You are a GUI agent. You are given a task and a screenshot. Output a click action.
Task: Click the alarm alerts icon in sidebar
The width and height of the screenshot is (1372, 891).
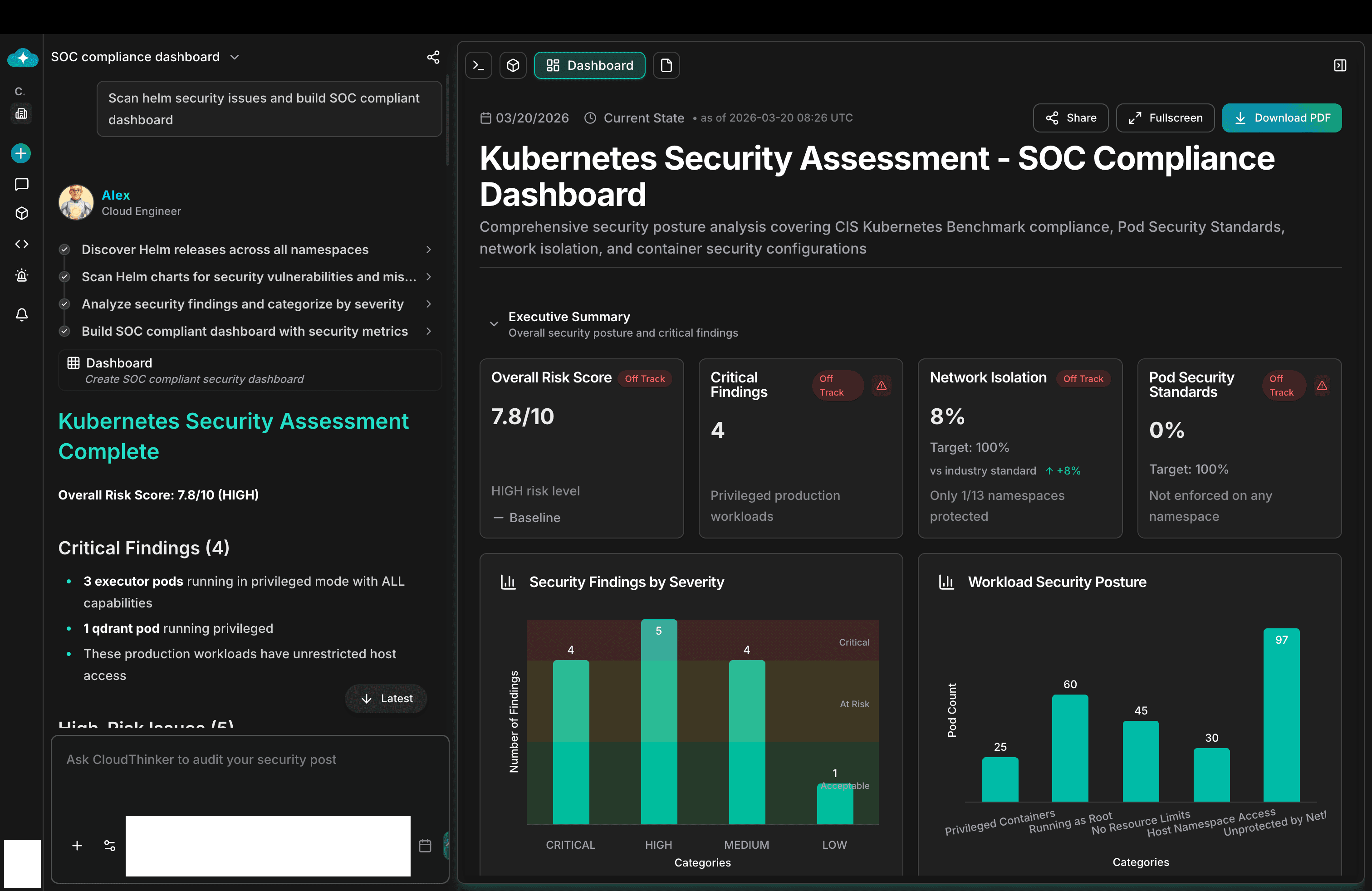click(21, 275)
